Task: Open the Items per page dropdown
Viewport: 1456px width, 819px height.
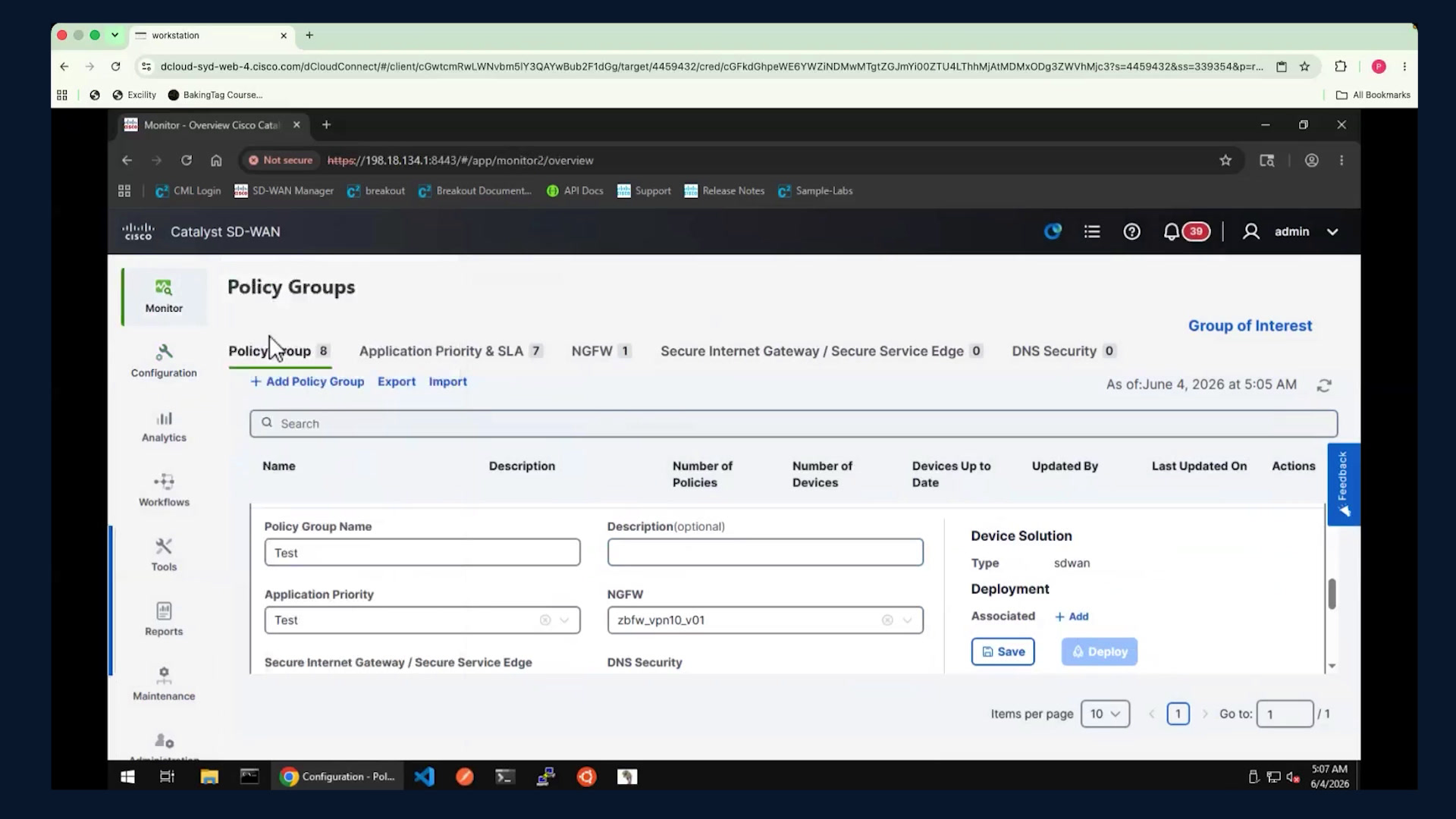Action: click(1105, 714)
